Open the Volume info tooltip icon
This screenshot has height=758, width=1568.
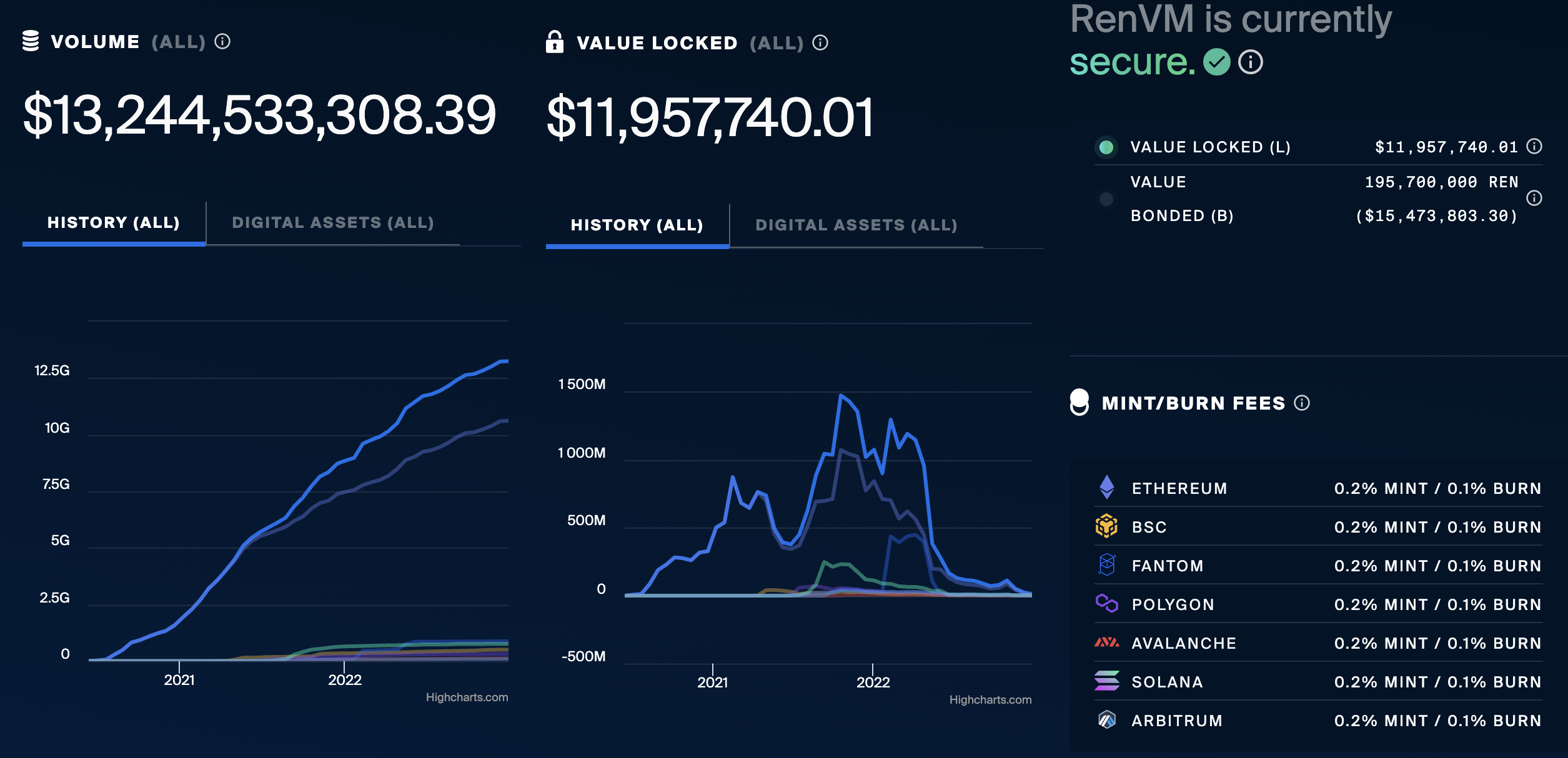click(222, 41)
